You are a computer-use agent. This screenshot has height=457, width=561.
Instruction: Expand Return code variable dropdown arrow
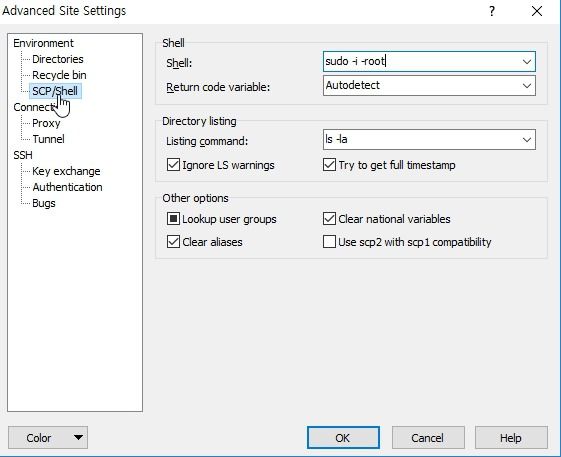tap(527, 86)
